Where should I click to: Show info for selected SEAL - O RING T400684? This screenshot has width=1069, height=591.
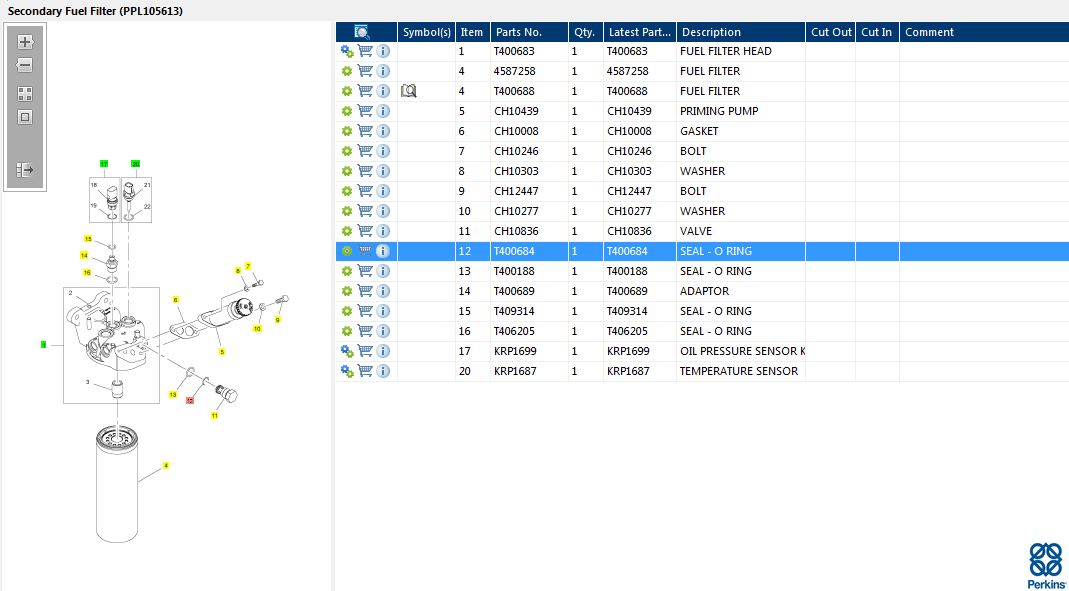tap(383, 251)
